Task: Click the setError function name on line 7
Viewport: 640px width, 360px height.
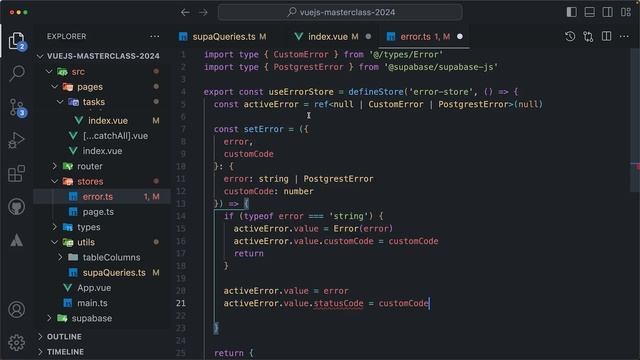Action: [263, 129]
